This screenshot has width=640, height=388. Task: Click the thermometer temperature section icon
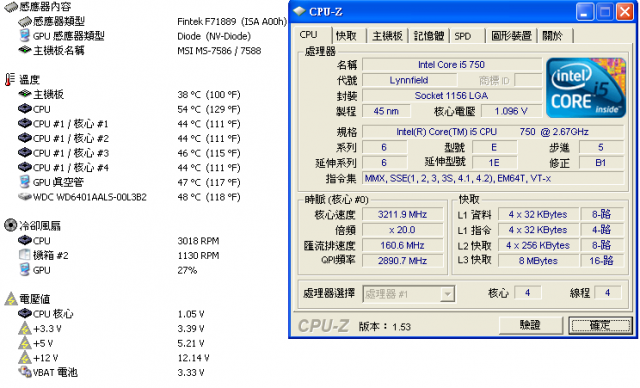(10, 79)
